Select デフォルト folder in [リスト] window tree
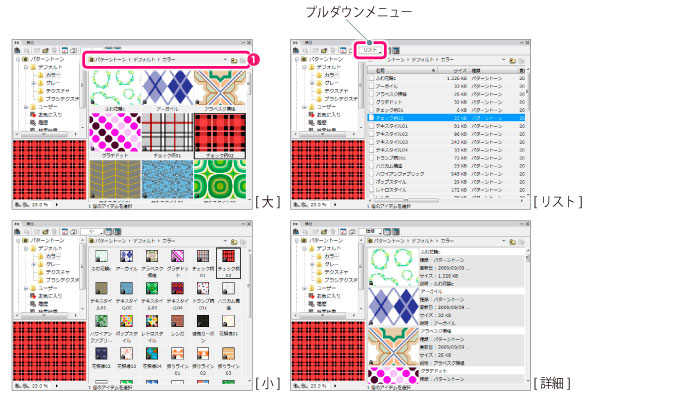 coord(324,67)
